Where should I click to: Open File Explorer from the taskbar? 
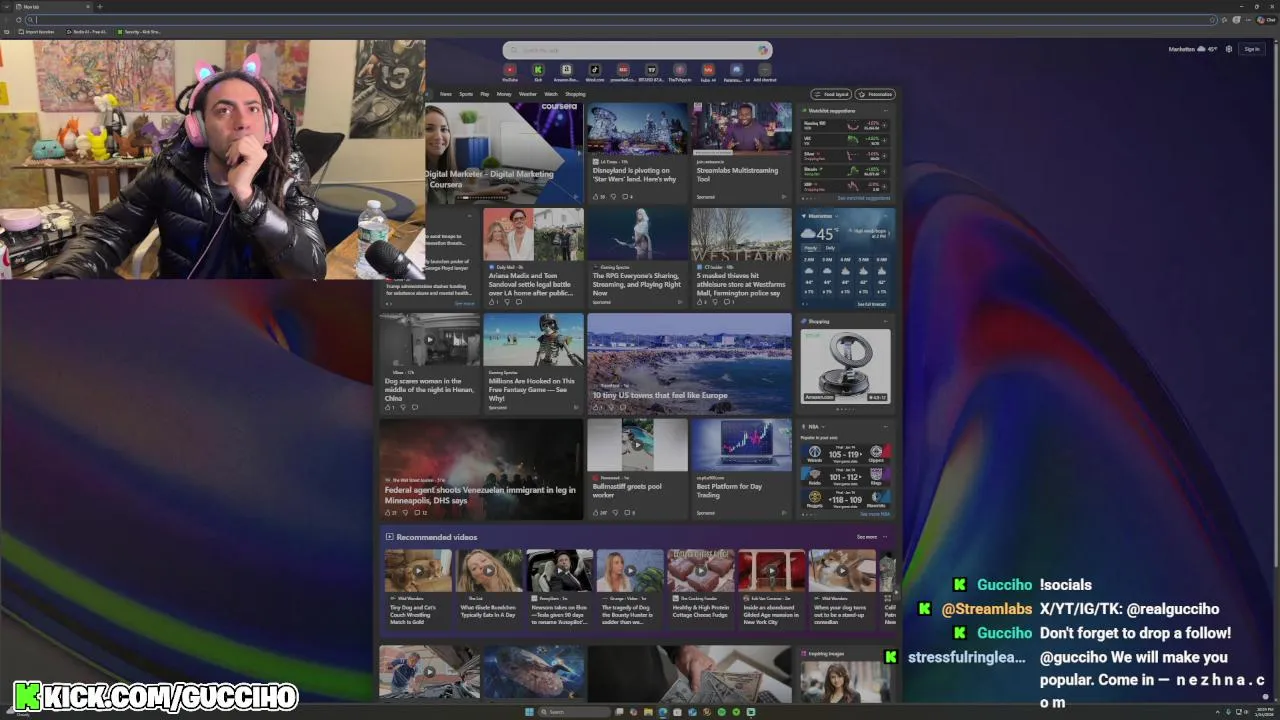click(648, 712)
